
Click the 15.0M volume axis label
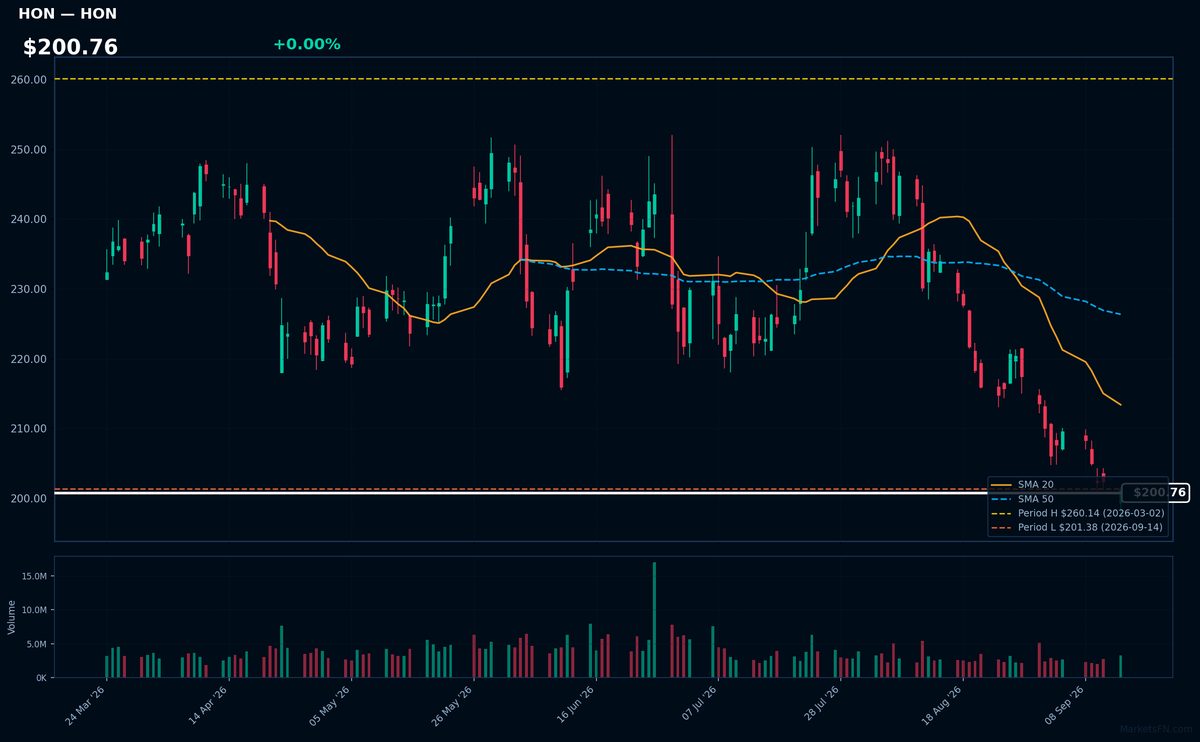click(34, 576)
